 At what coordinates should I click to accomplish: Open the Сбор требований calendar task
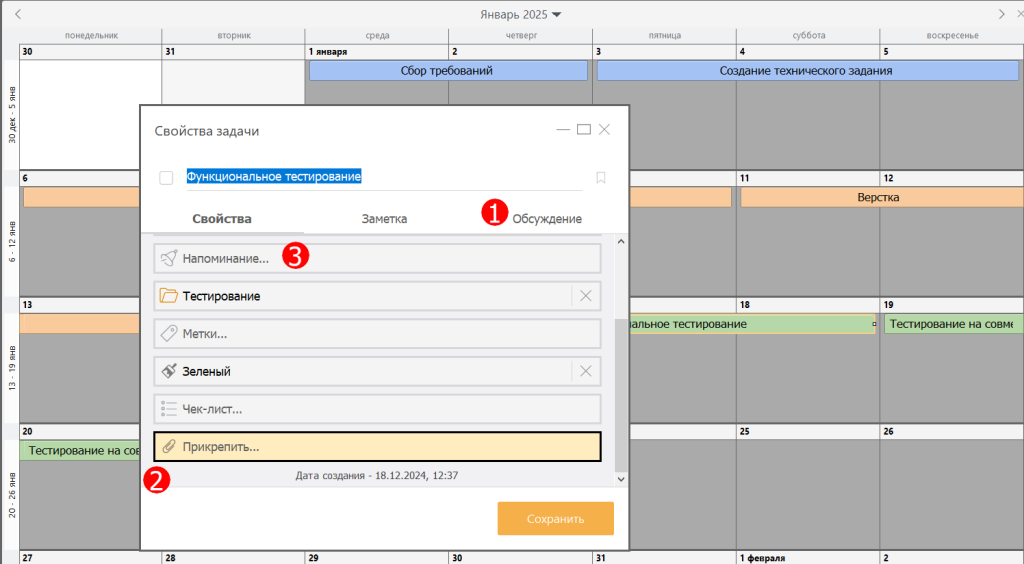[447, 71]
